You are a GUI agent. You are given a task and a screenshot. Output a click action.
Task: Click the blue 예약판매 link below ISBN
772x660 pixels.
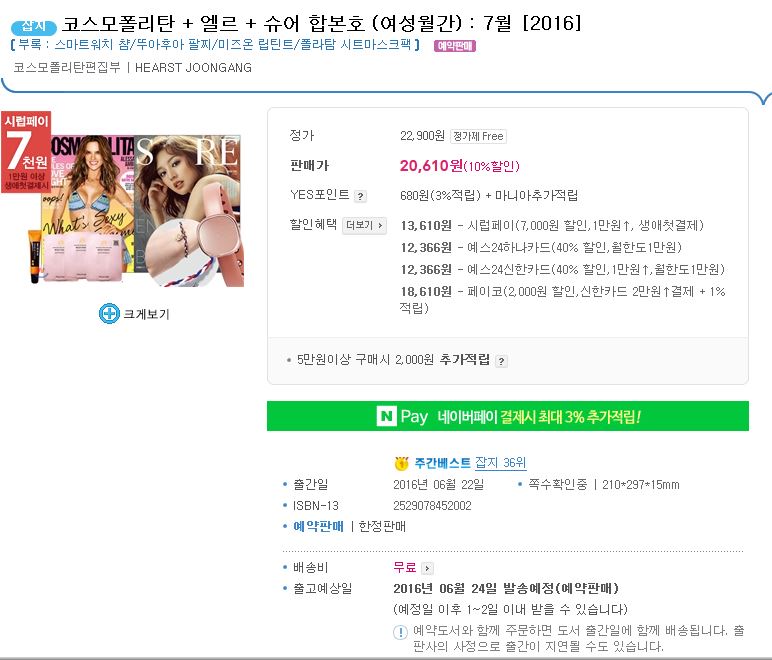[x=318, y=527]
